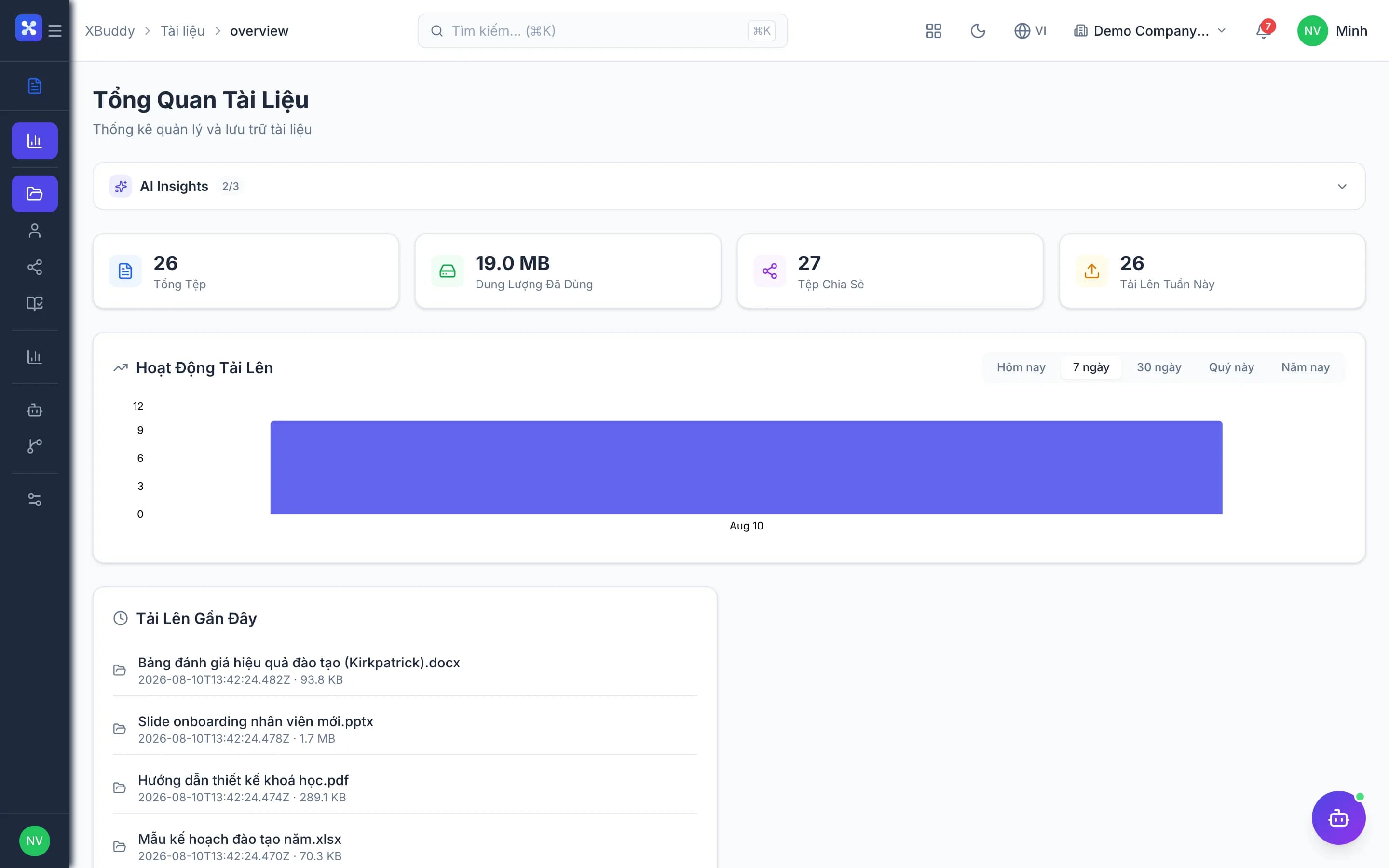The height and width of the screenshot is (868, 1389).
Task: Click the NV avatar at sidebar bottom
Action: (34, 841)
